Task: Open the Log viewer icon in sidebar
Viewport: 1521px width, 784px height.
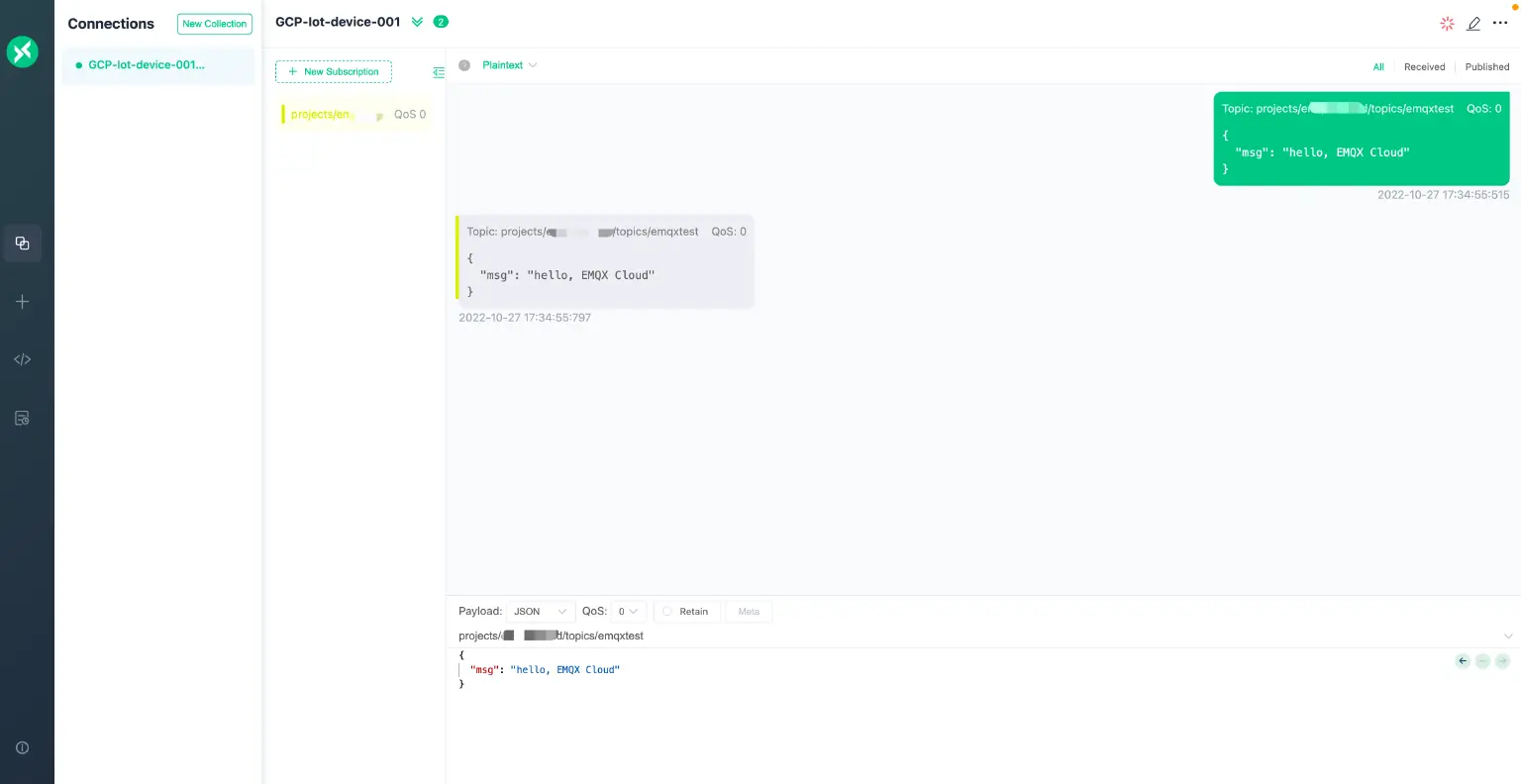Action: pos(22,418)
